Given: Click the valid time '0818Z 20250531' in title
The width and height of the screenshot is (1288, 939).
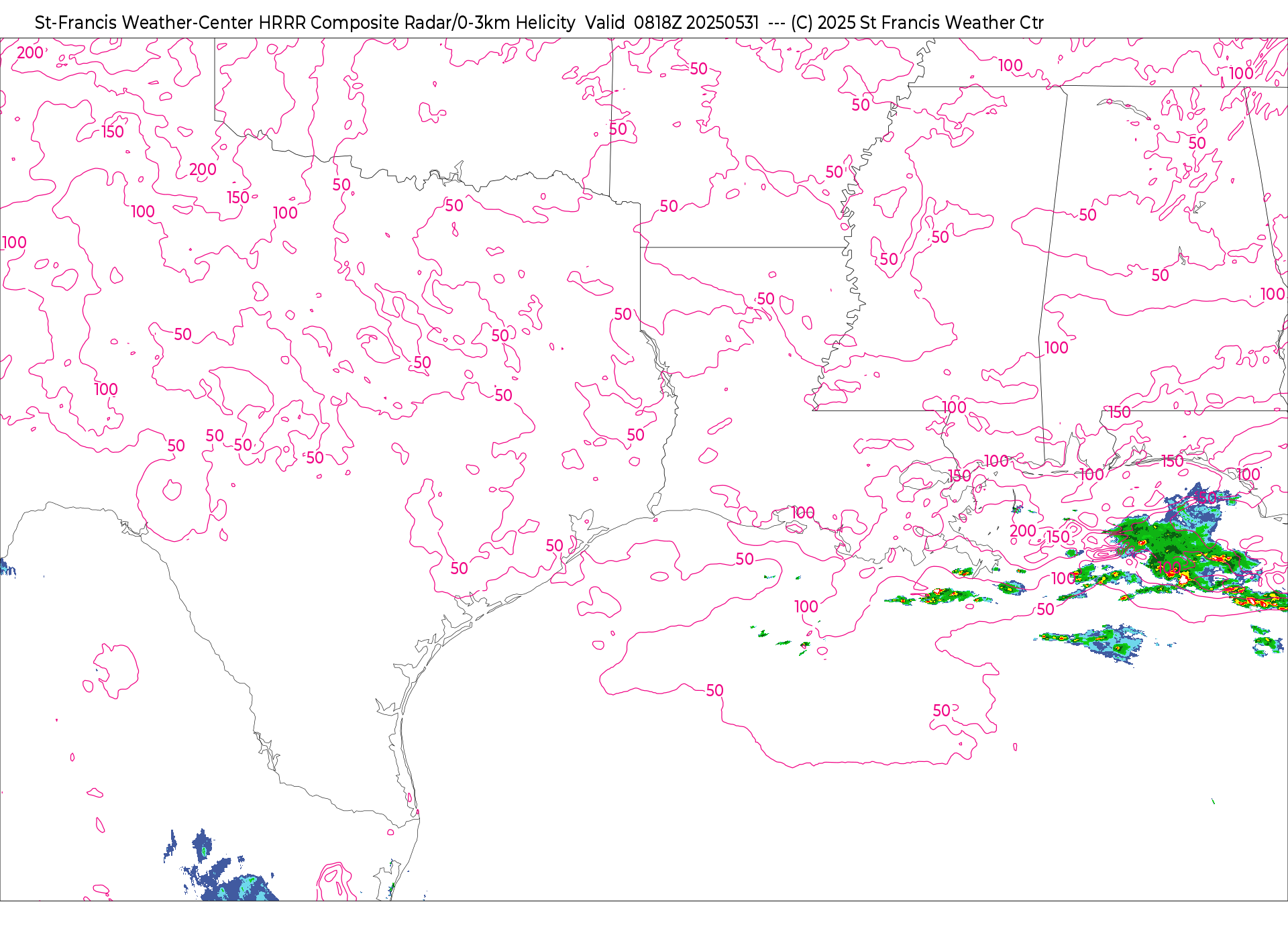Looking at the screenshot, I should click(x=696, y=23).
